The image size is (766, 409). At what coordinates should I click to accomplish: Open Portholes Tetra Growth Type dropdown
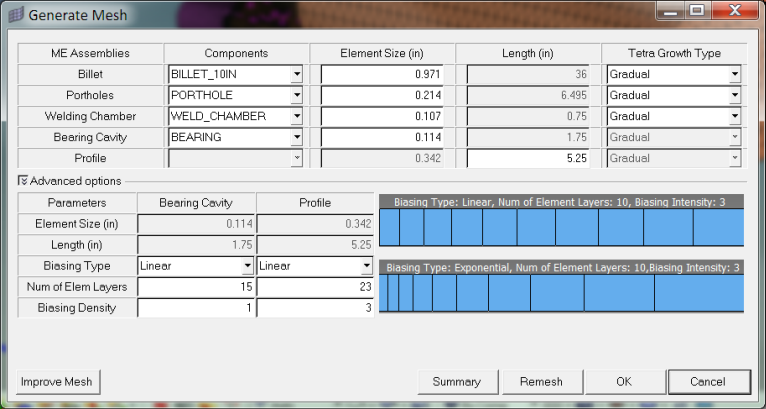(x=734, y=95)
